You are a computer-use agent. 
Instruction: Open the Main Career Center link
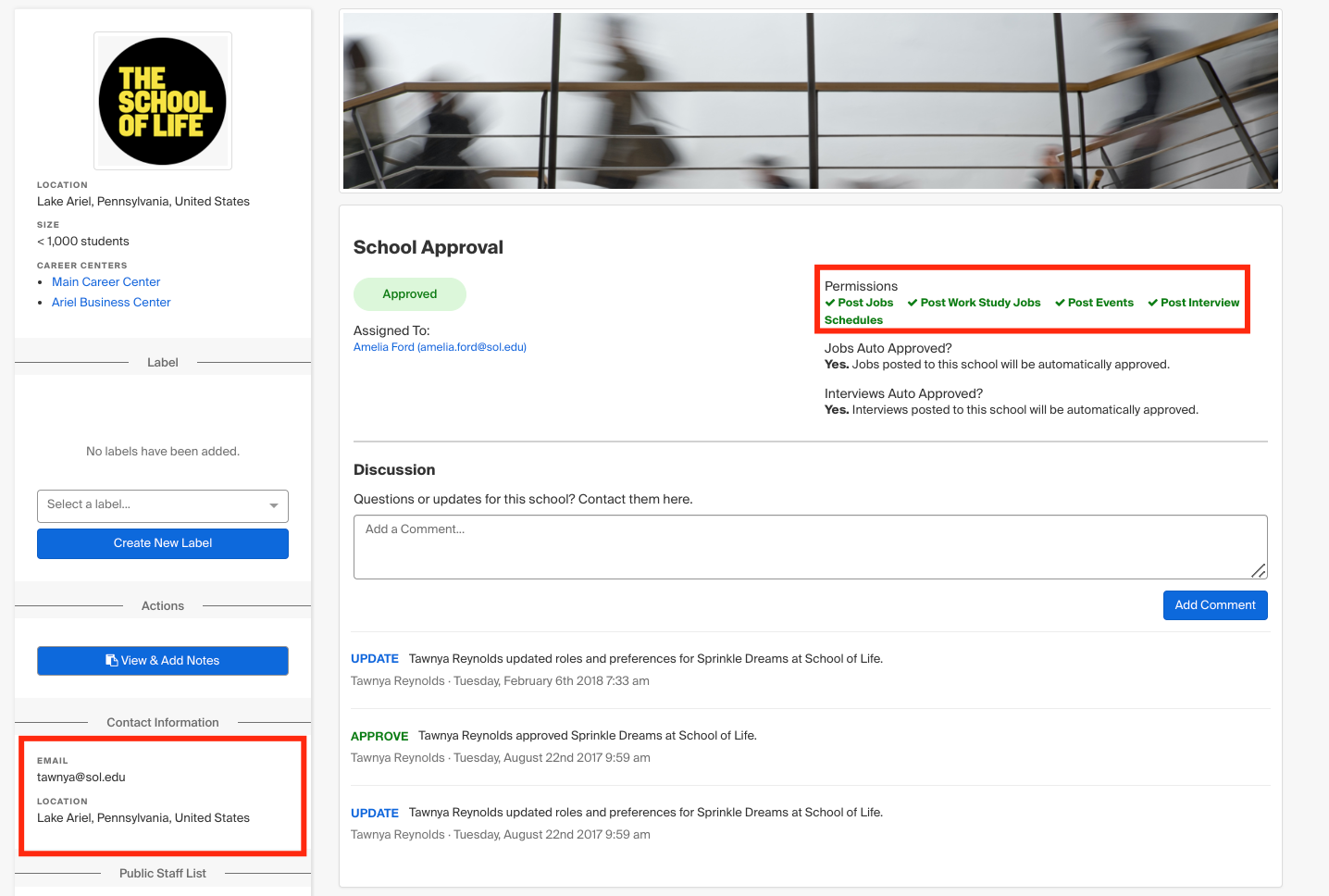[x=106, y=282]
